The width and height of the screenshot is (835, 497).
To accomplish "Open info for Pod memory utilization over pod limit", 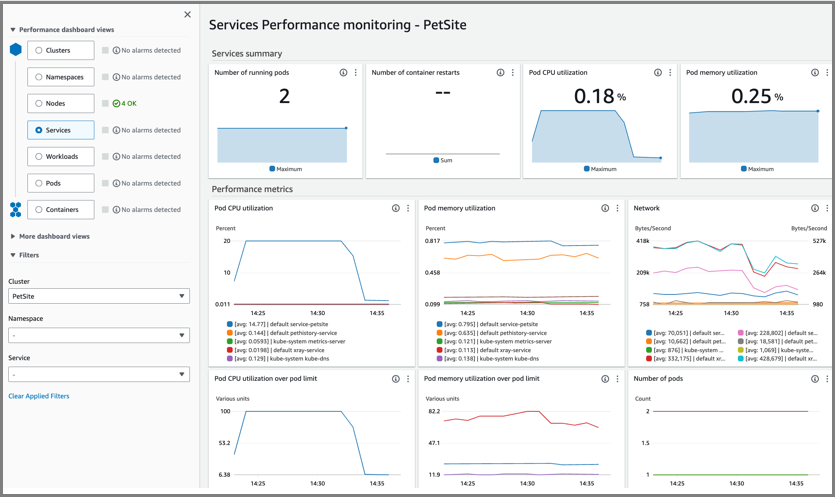I will point(605,379).
